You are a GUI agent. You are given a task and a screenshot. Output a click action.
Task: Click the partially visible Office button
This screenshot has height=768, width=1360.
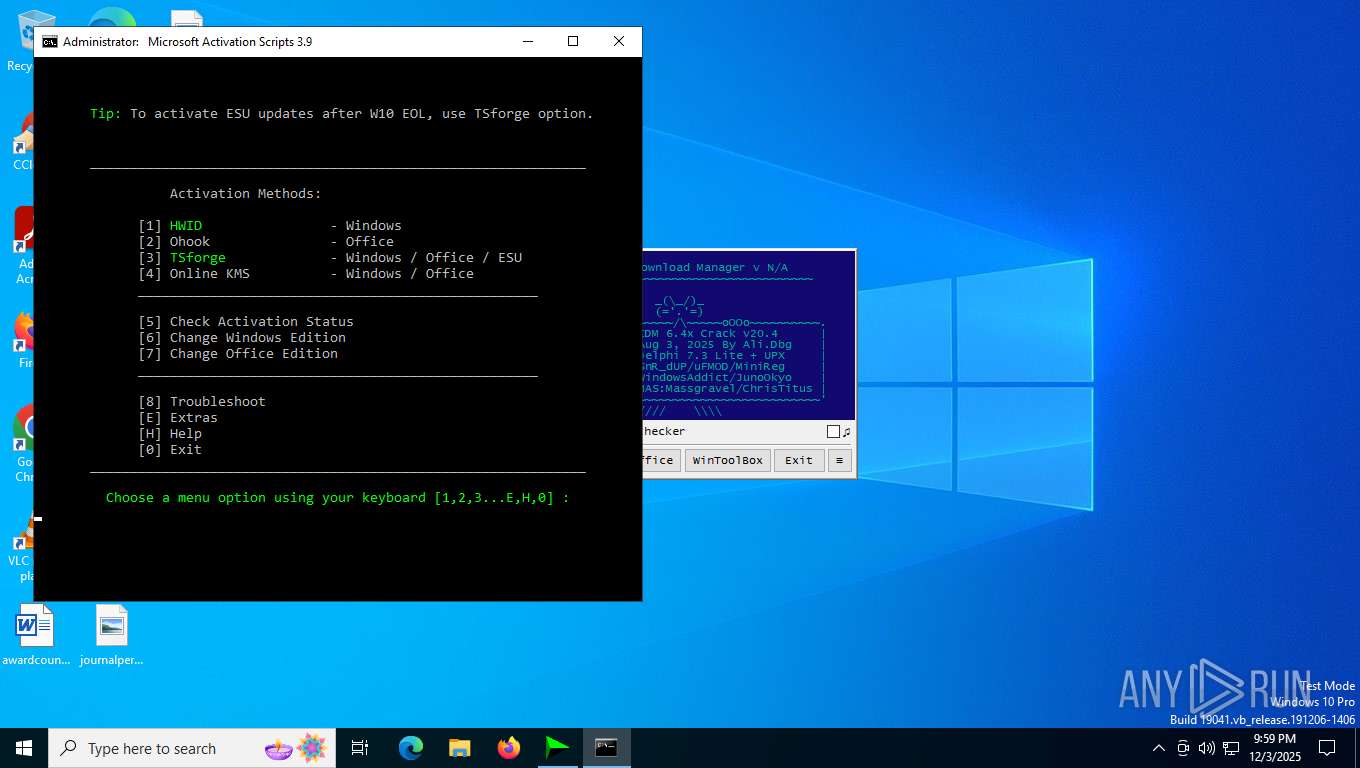pos(661,460)
